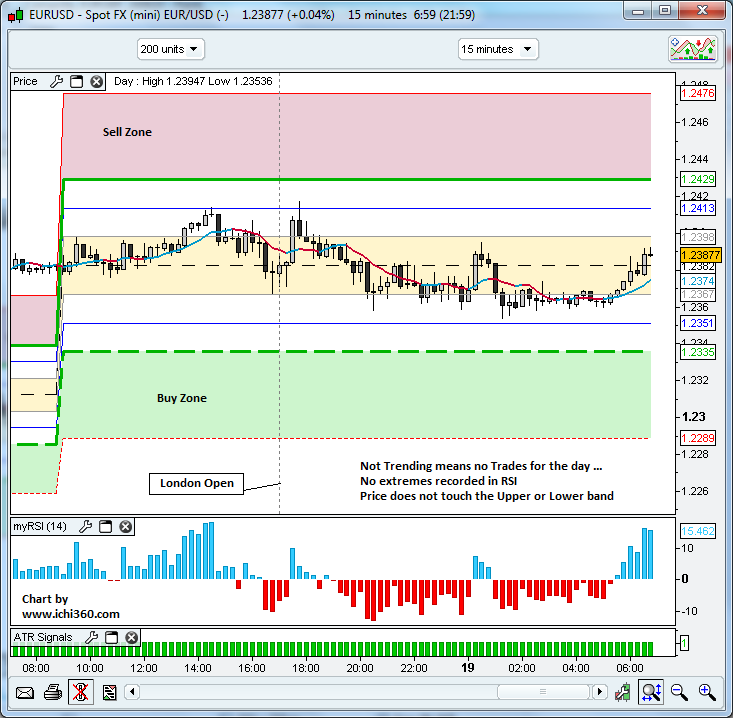Toggle the zoom-to-fit magnifier button
The width and height of the screenshot is (733, 718).
(x=651, y=691)
